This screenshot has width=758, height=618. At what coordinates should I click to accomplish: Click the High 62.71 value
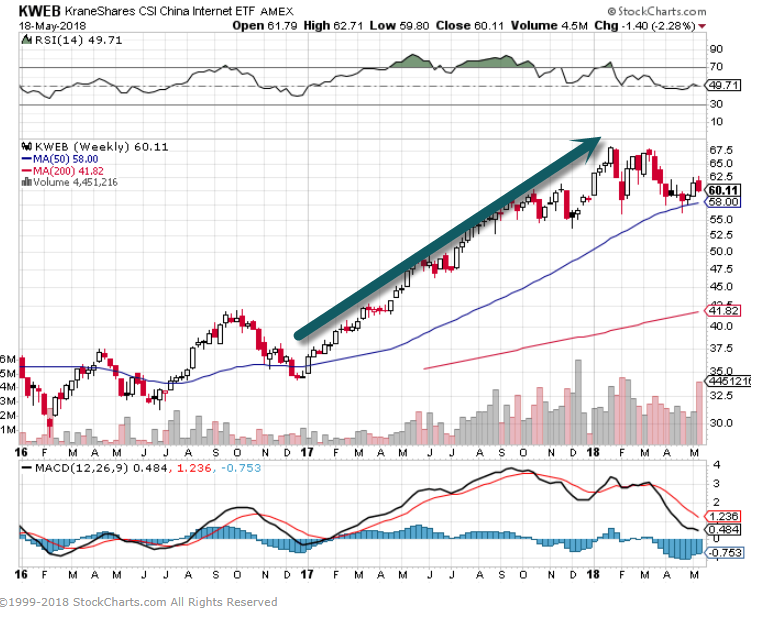(x=333, y=26)
